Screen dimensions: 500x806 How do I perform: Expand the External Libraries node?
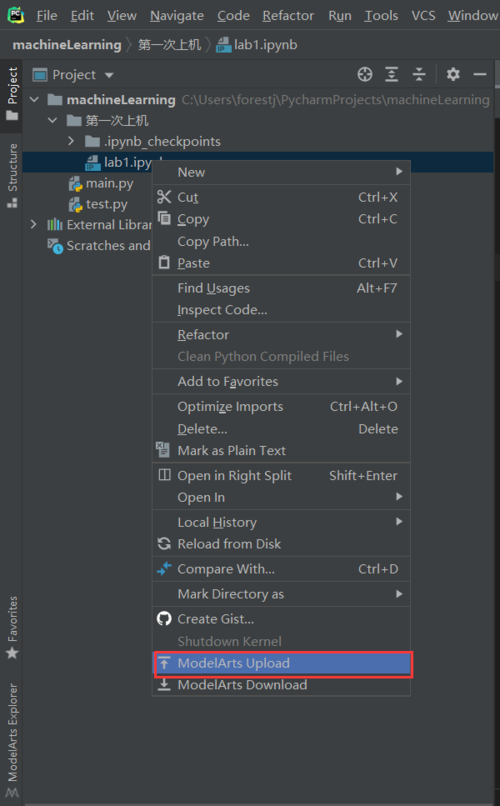(x=33, y=225)
